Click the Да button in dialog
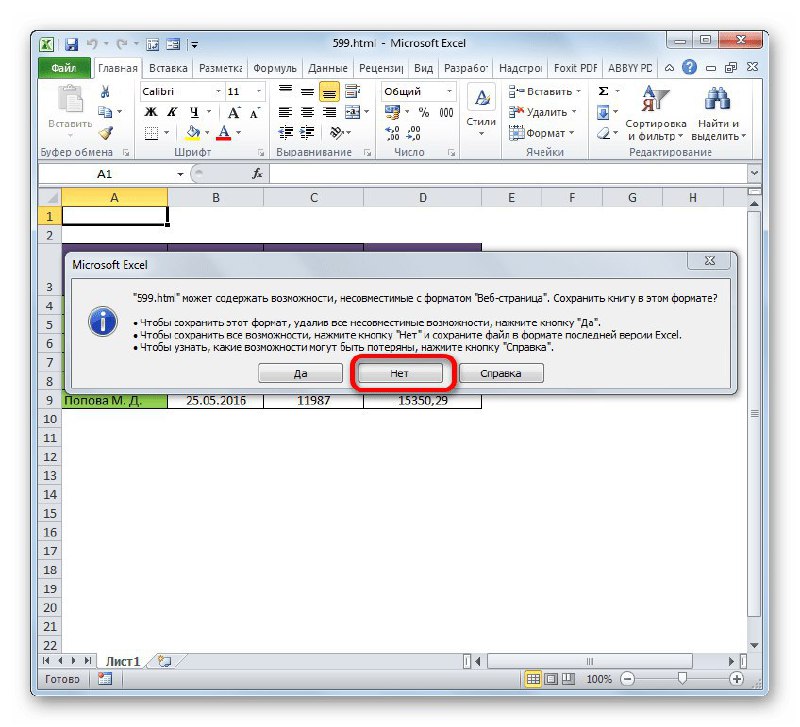This screenshot has width=800, height=727. 301,373
